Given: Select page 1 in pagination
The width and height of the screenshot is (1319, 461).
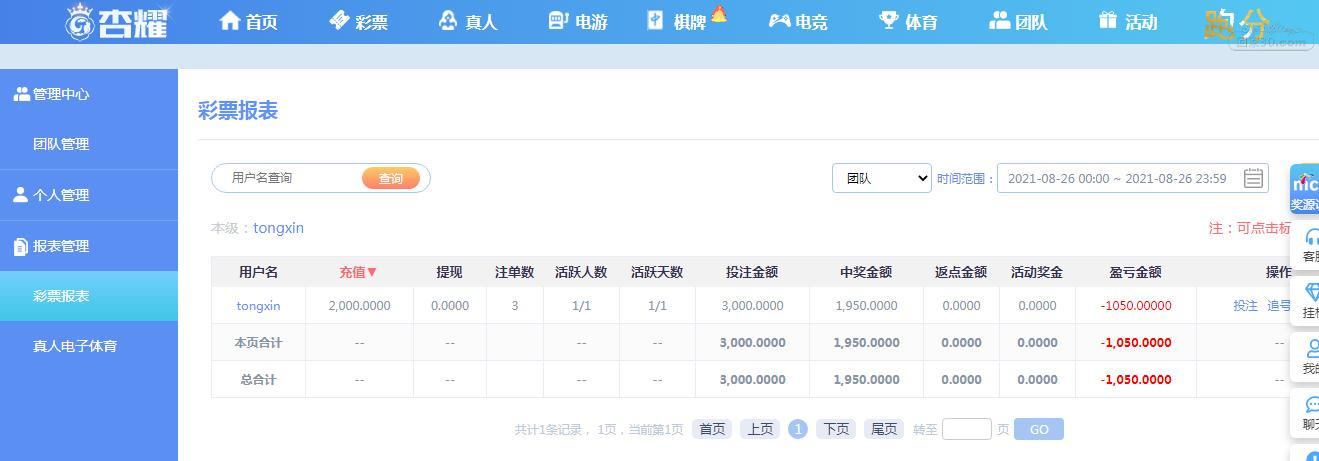Looking at the screenshot, I should pyautogui.click(x=797, y=429).
